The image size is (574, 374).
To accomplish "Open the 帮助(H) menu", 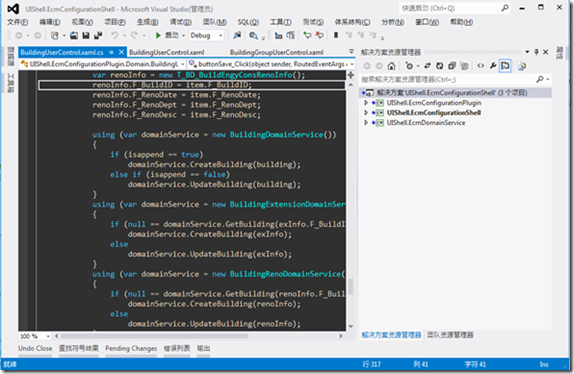I will 461,22.
